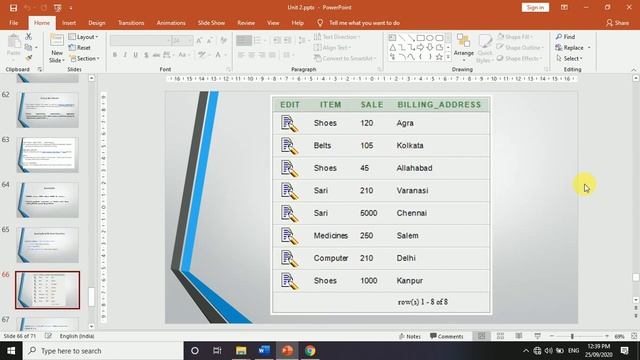The image size is (640, 360).
Task: Switch to the Transitions tab
Action: (131, 23)
